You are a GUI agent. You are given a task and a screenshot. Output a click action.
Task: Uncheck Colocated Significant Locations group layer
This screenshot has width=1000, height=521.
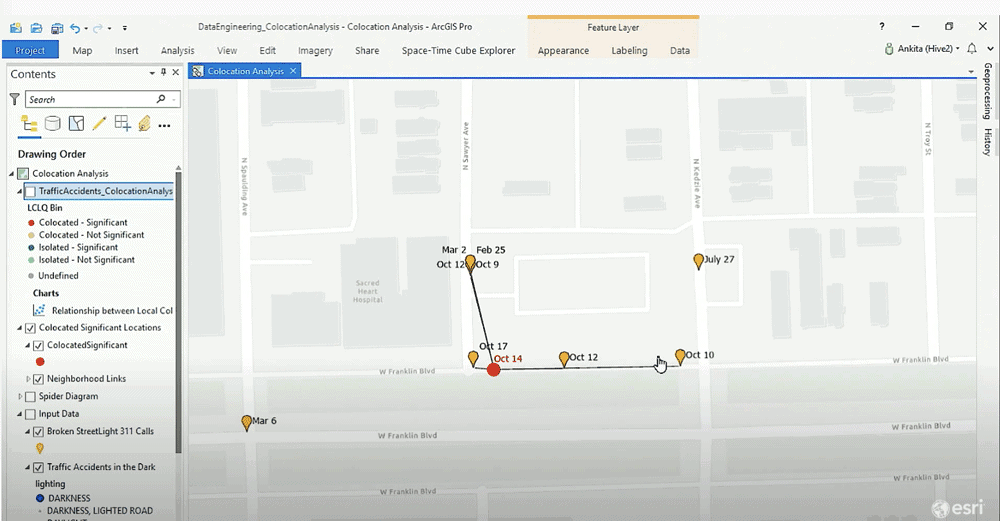click(30, 328)
